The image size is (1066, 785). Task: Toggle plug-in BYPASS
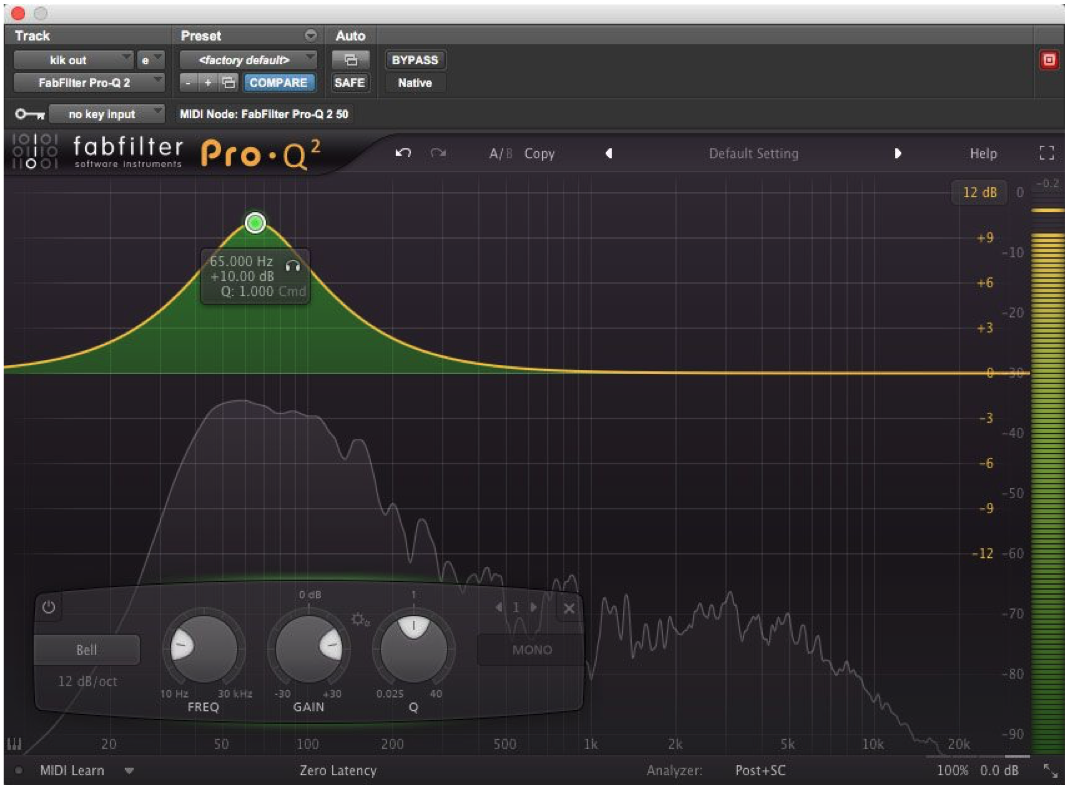pos(415,60)
